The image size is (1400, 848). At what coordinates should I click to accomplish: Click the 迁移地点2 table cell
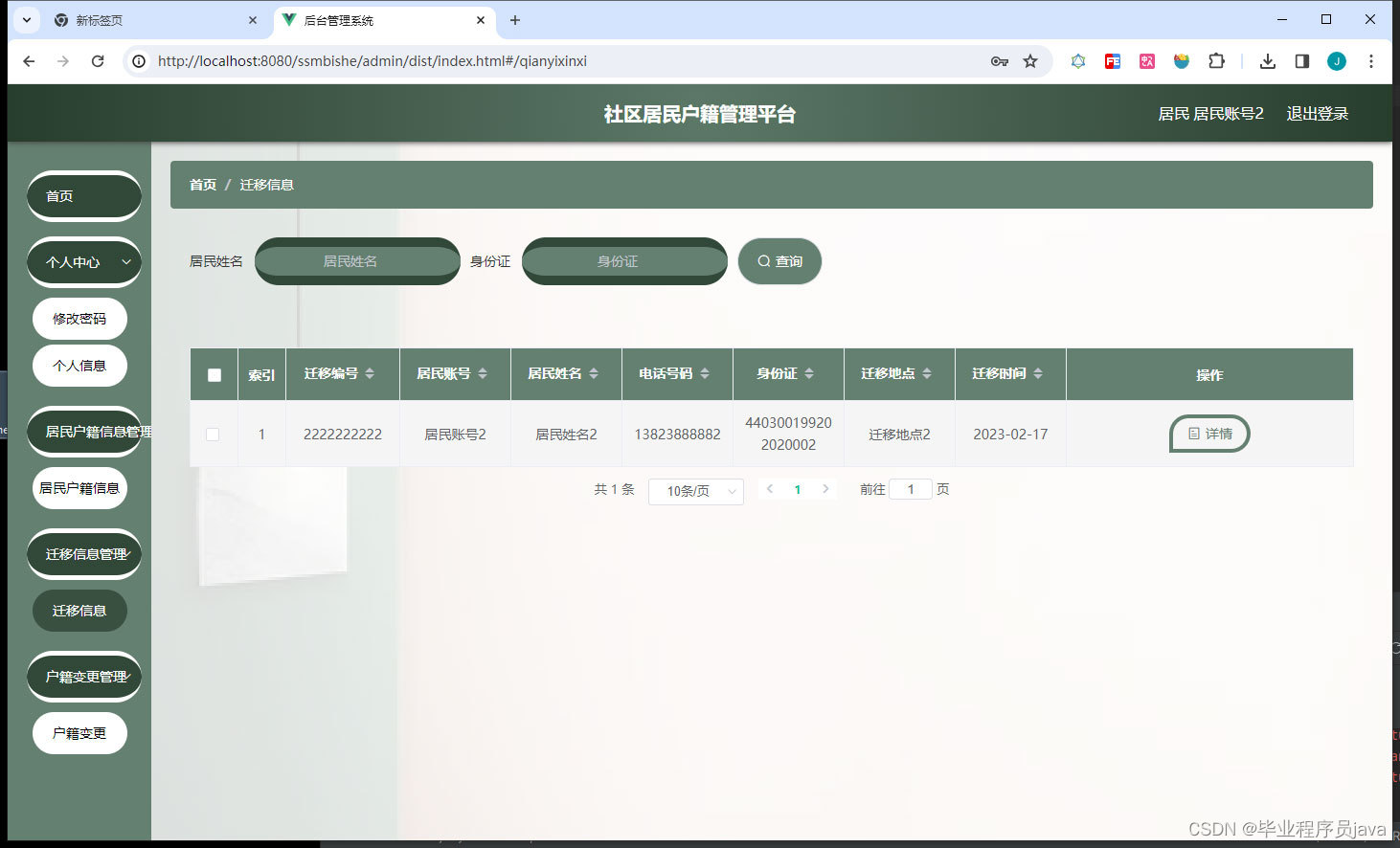pyautogui.click(x=899, y=435)
